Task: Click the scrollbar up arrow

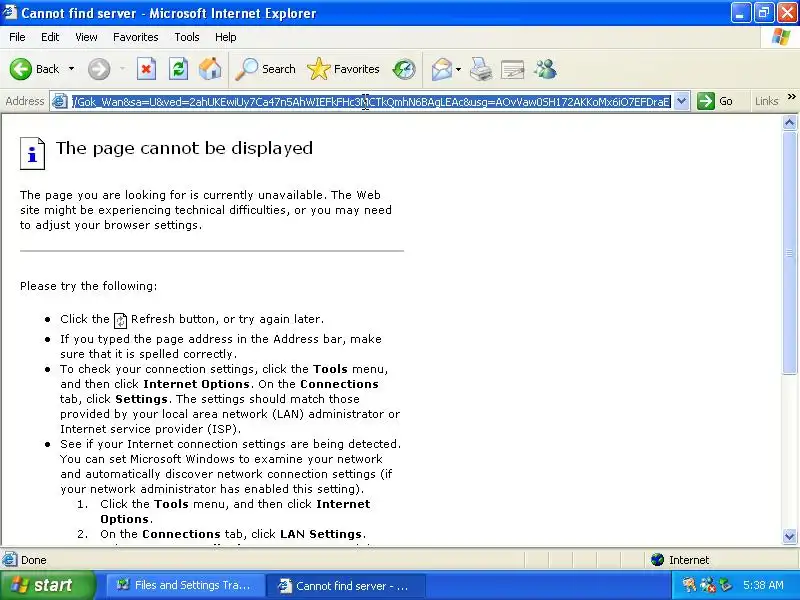Action: click(789, 122)
